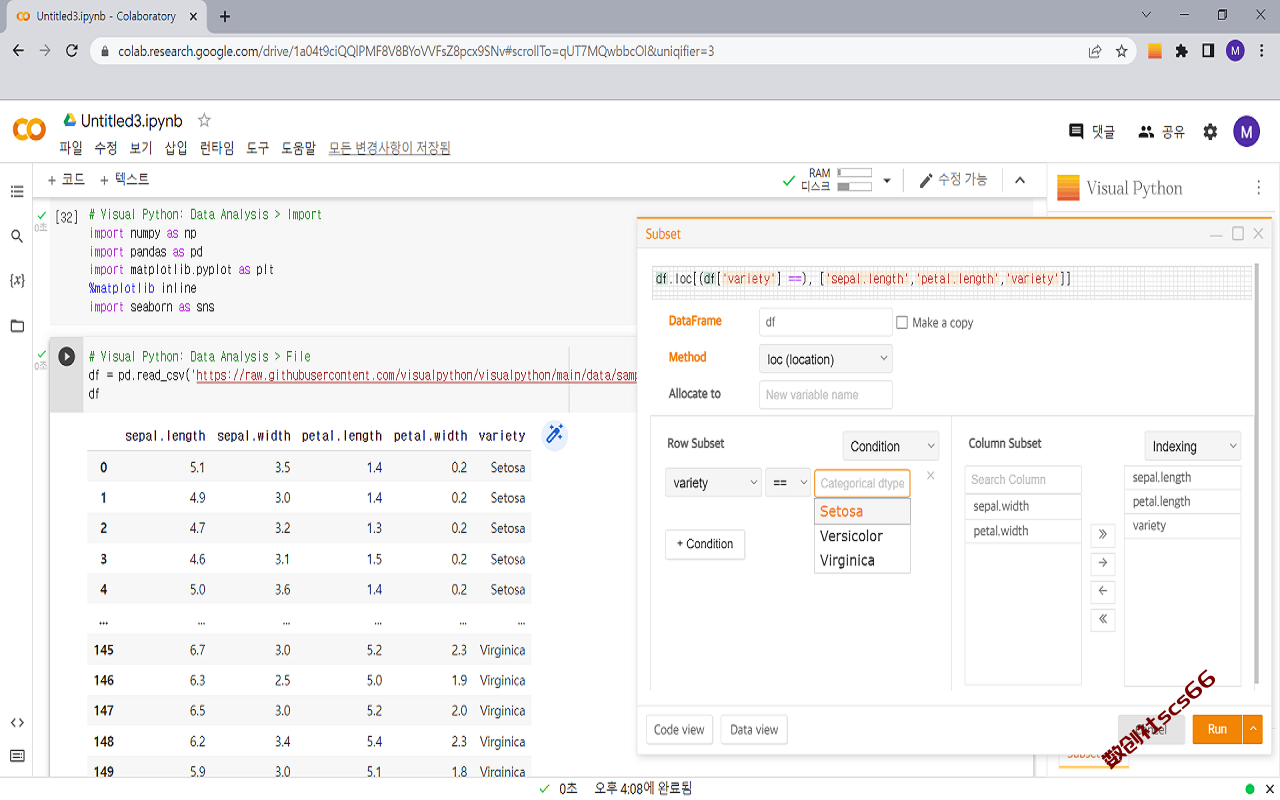Viewport: 1280px width, 800px height.
Task: Maximize the Subset dialog
Action: (1237, 234)
